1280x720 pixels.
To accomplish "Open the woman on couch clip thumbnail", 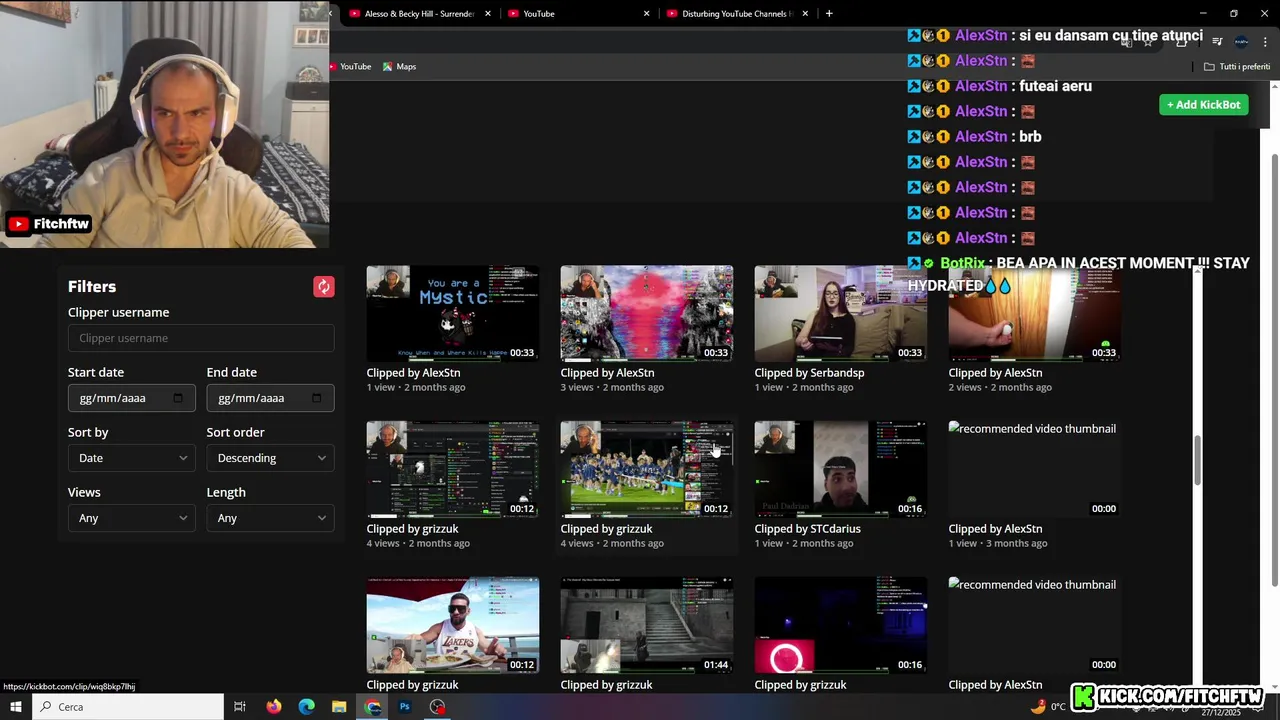I will [x=841, y=313].
